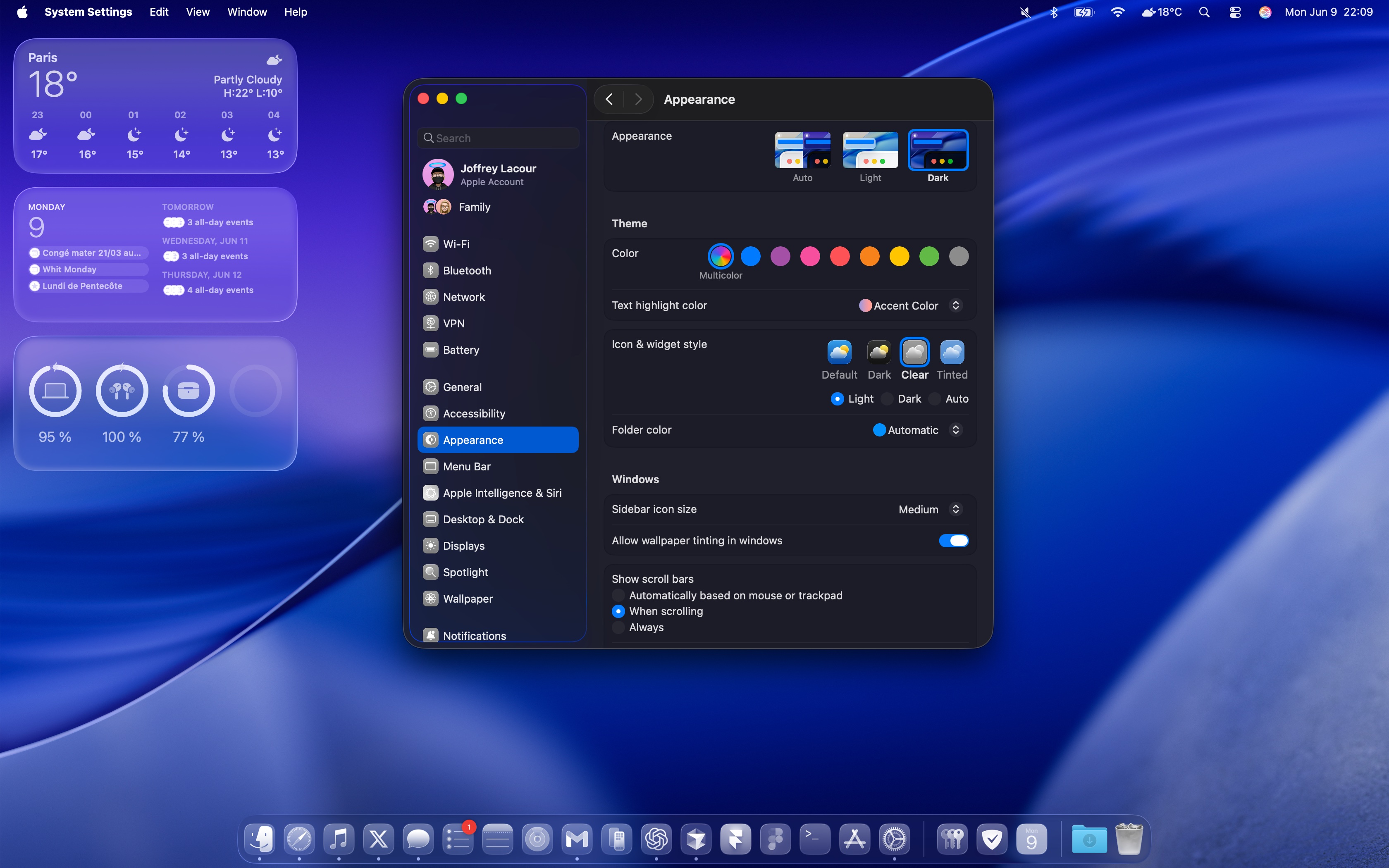Select the Tinted icon style

coord(951,353)
